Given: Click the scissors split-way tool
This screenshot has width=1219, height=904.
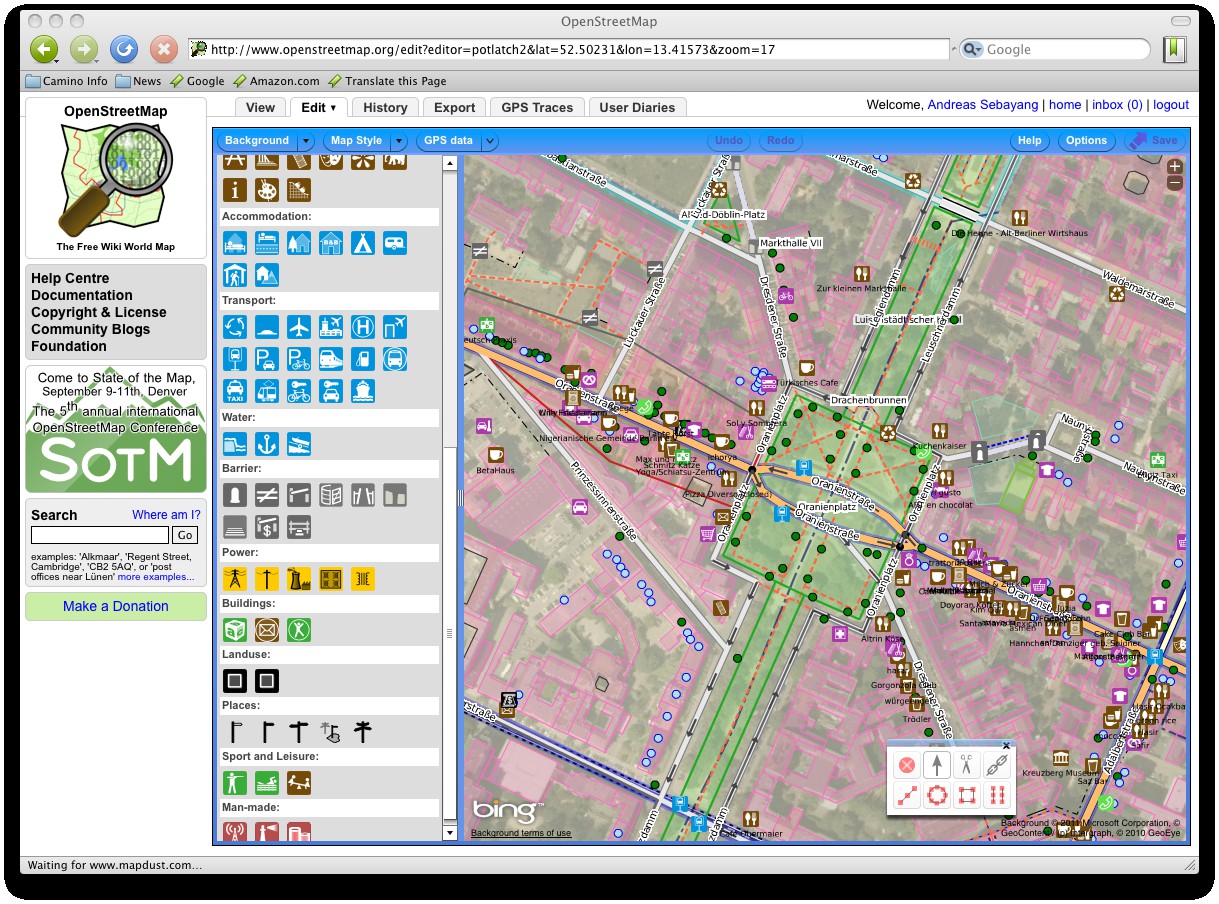Looking at the screenshot, I should (966, 766).
